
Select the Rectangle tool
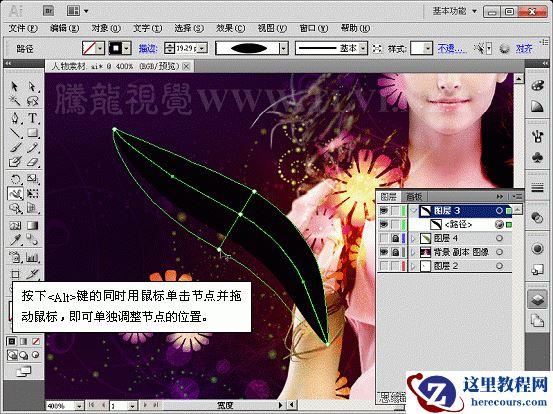click(32, 133)
